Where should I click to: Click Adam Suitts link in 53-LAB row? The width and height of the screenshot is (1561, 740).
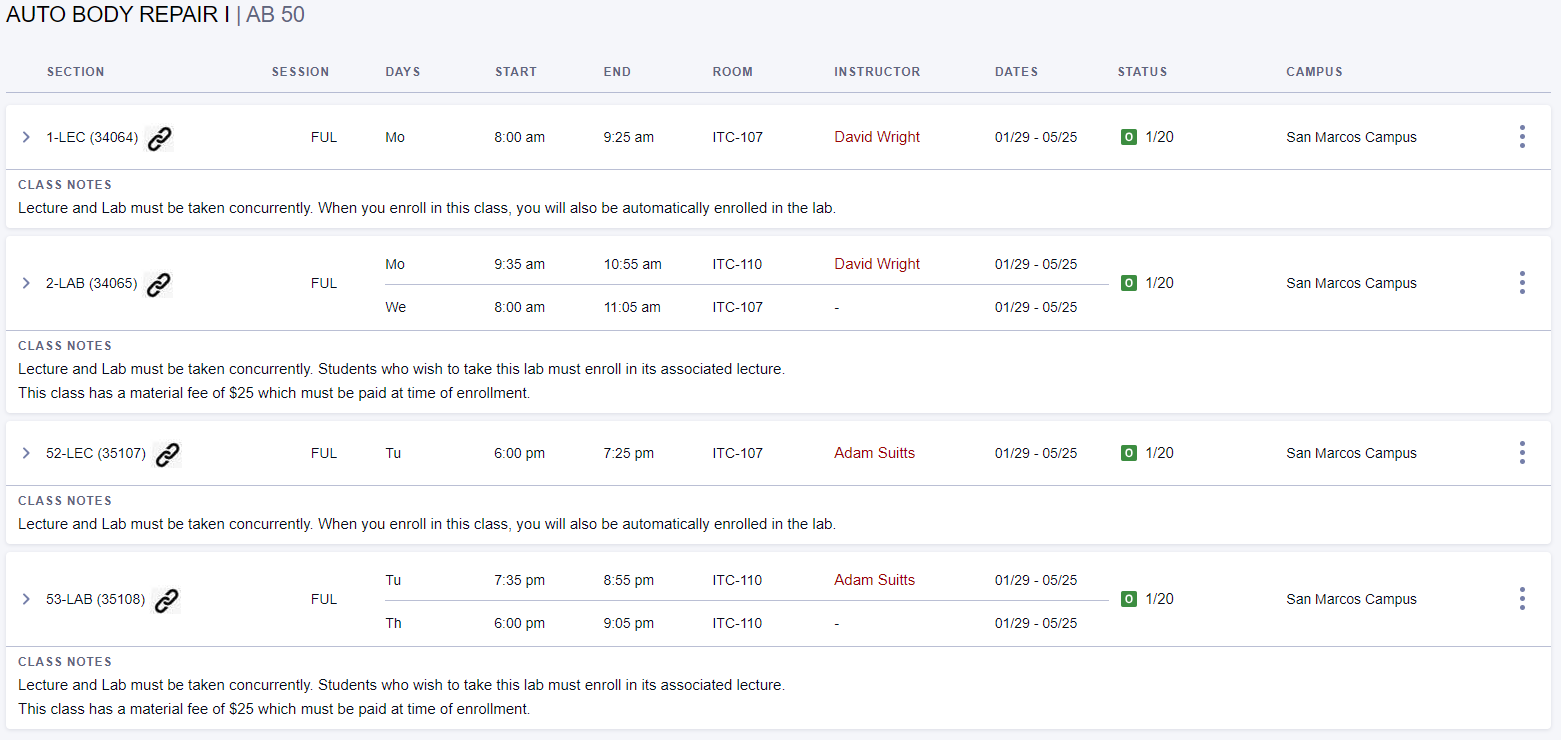[x=874, y=580]
